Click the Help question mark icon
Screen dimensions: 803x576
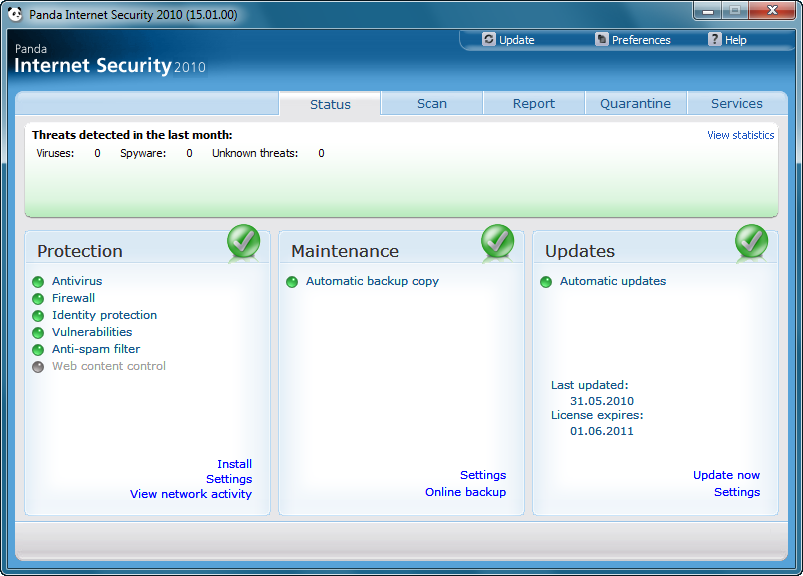714,40
